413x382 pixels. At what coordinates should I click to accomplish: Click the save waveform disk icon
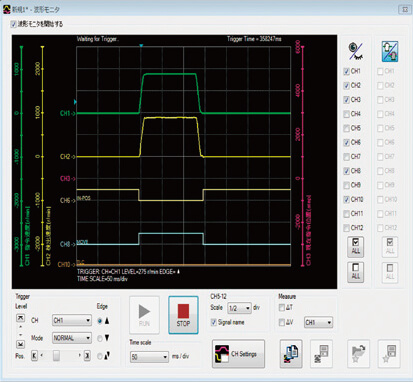(321, 354)
